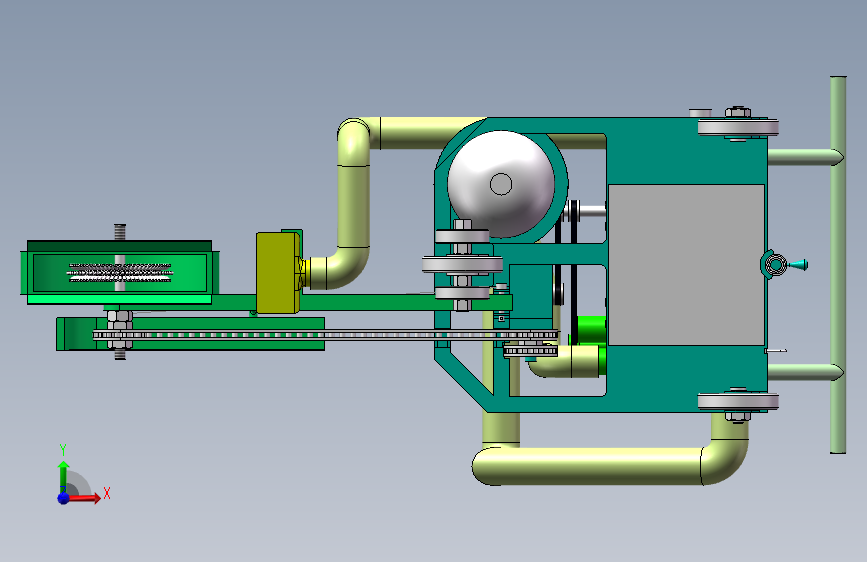Select the green chain guard plate
The height and width of the screenshot is (562, 867).
[x=190, y=334]
